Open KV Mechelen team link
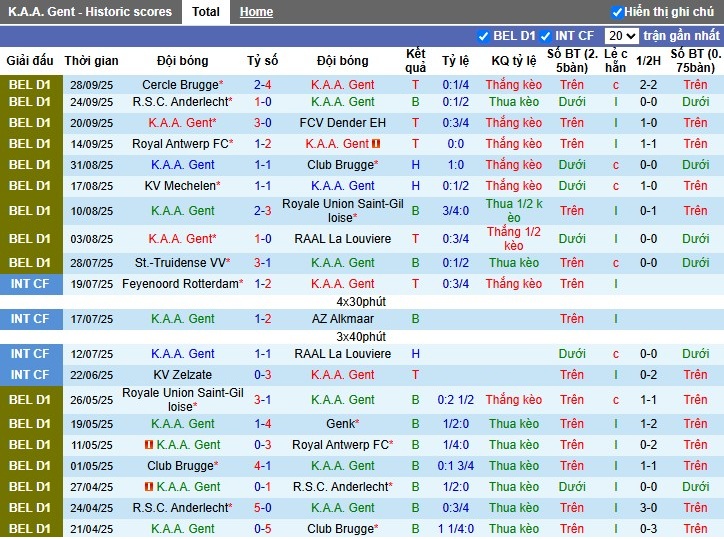 coord(180,186)
